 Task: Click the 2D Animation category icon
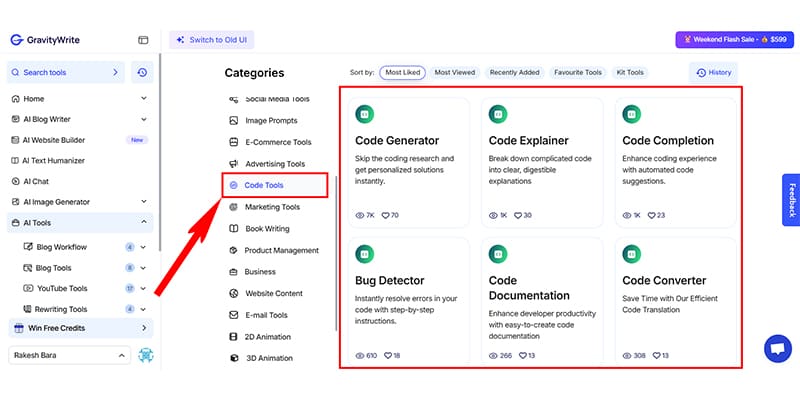[x=234, y=337]
